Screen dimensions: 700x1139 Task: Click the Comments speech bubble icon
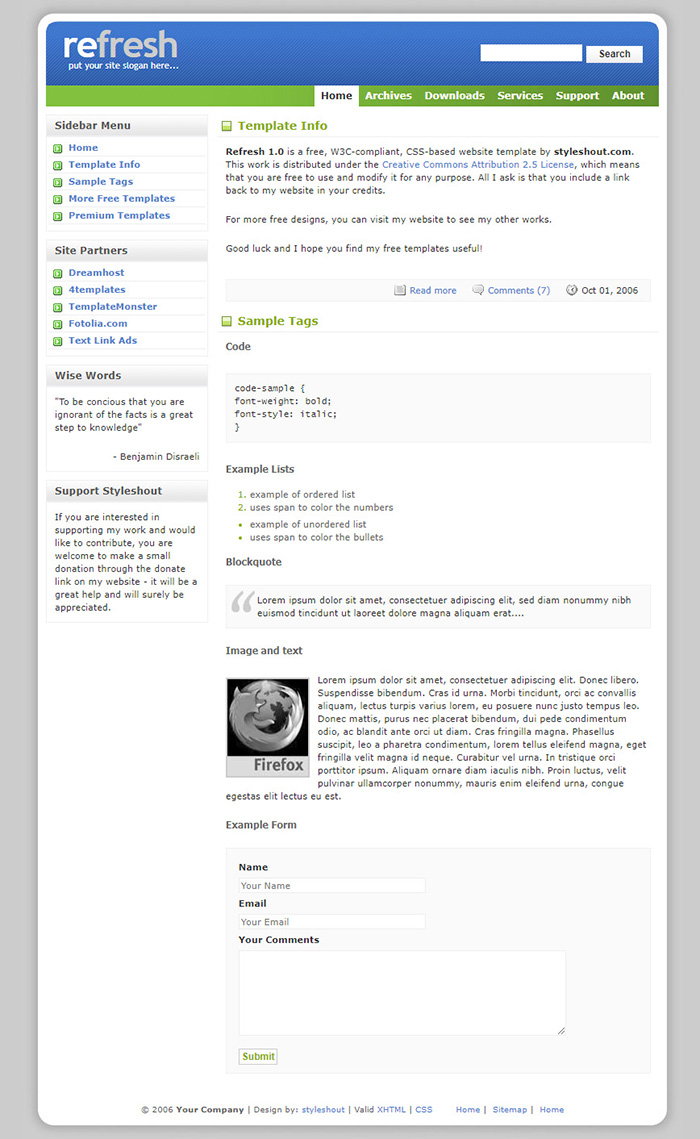click(x=478, y=291)
